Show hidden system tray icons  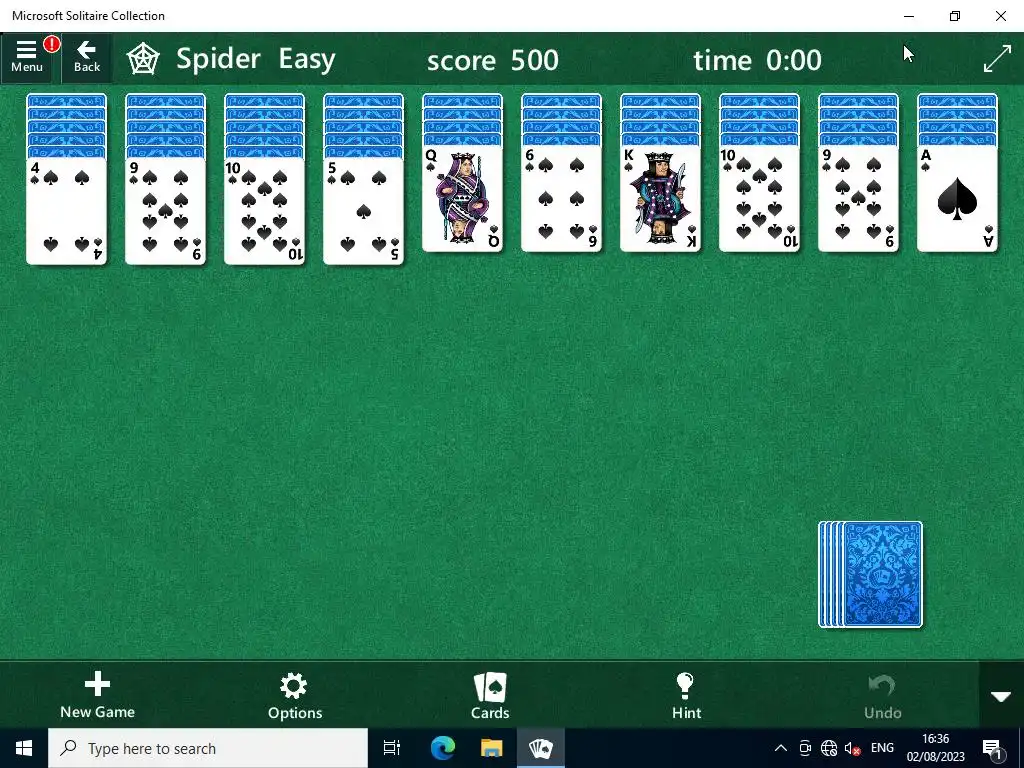(780, 748)
